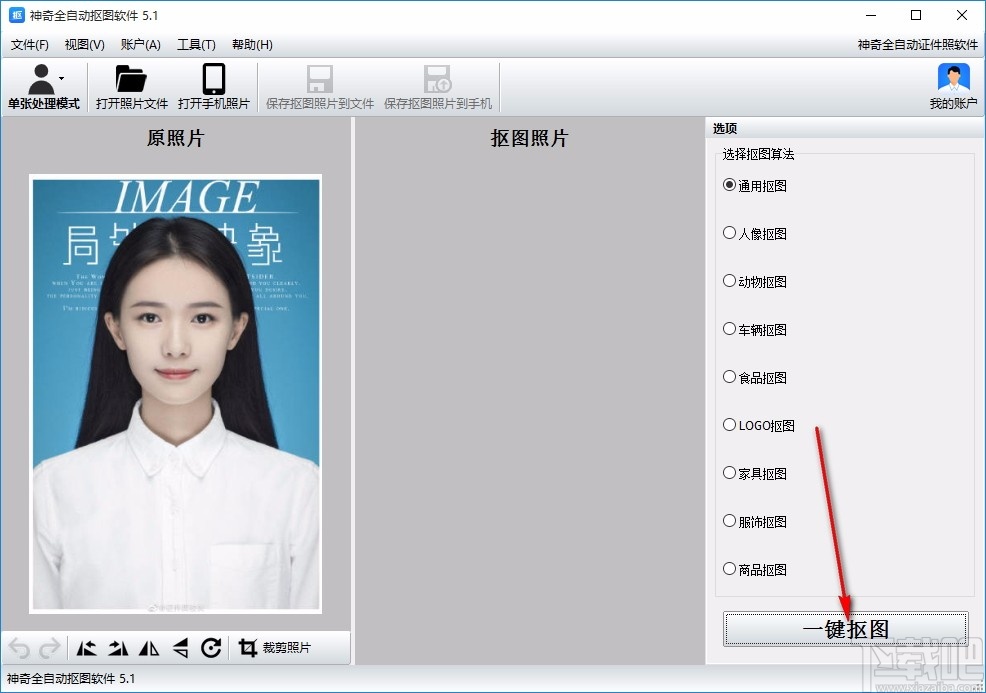Screen dimensions: 986x693
Task: Select 通用抠图 radio option
Action: [755, 186]
